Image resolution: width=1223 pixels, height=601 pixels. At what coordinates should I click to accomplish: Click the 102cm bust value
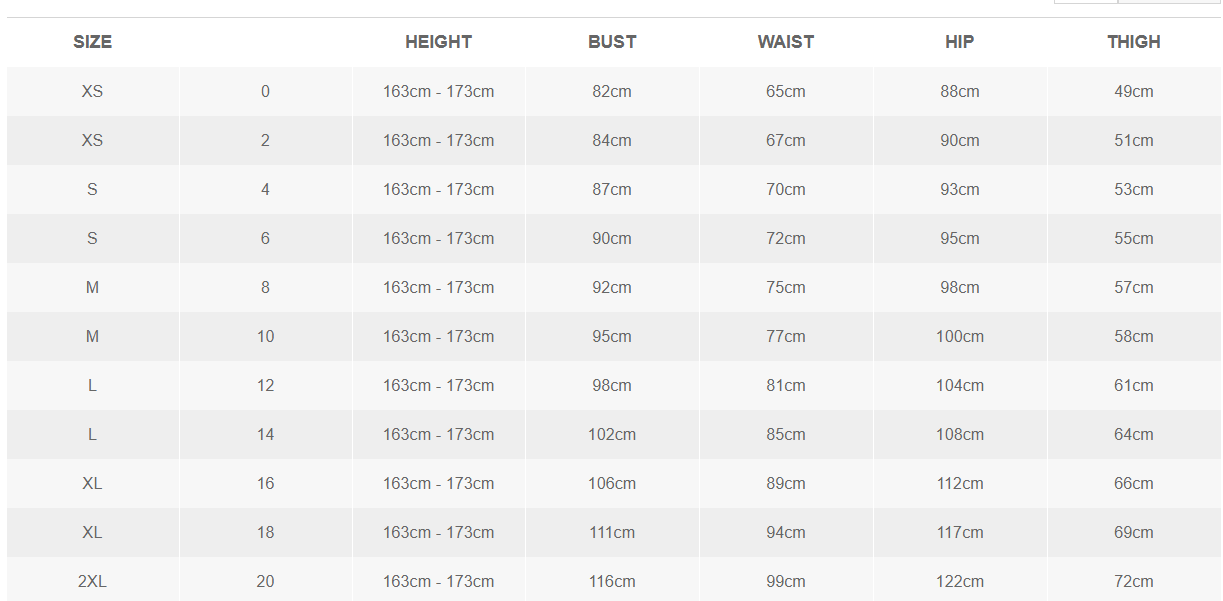(612, 434)
